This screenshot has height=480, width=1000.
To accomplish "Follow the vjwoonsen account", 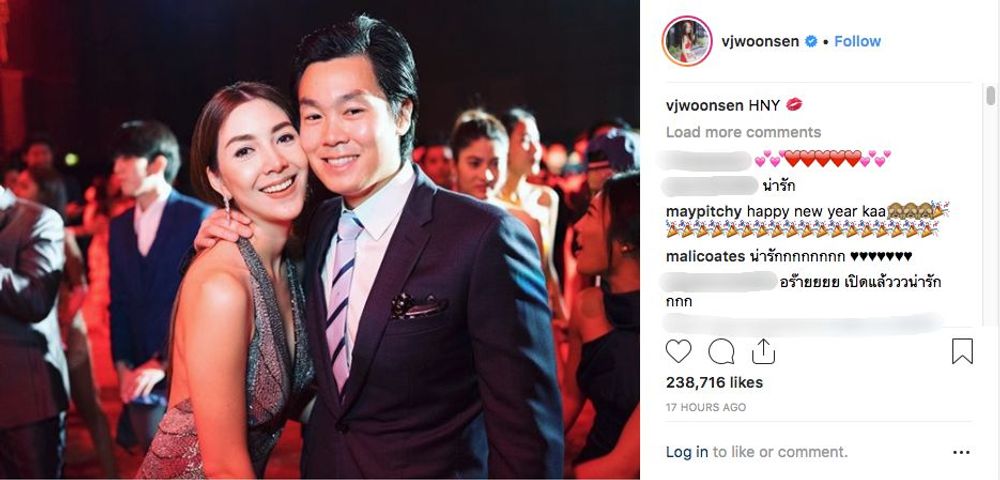I will click(857, 41).
